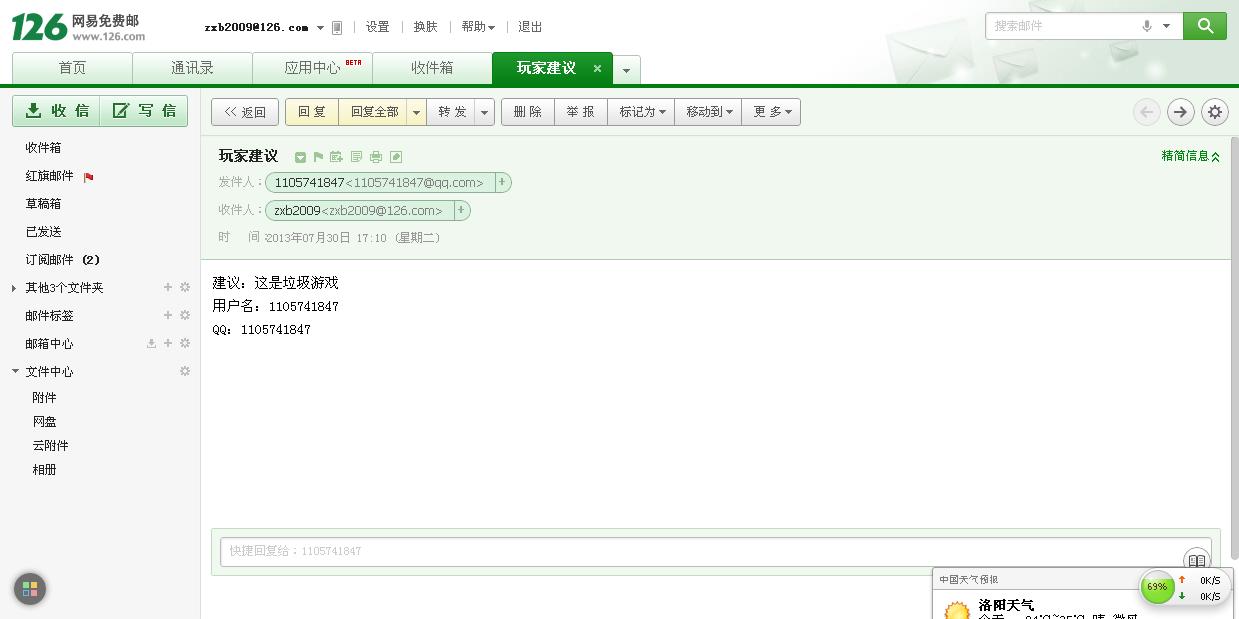Collapse the 文件中心 section arrow

[15, 371]
